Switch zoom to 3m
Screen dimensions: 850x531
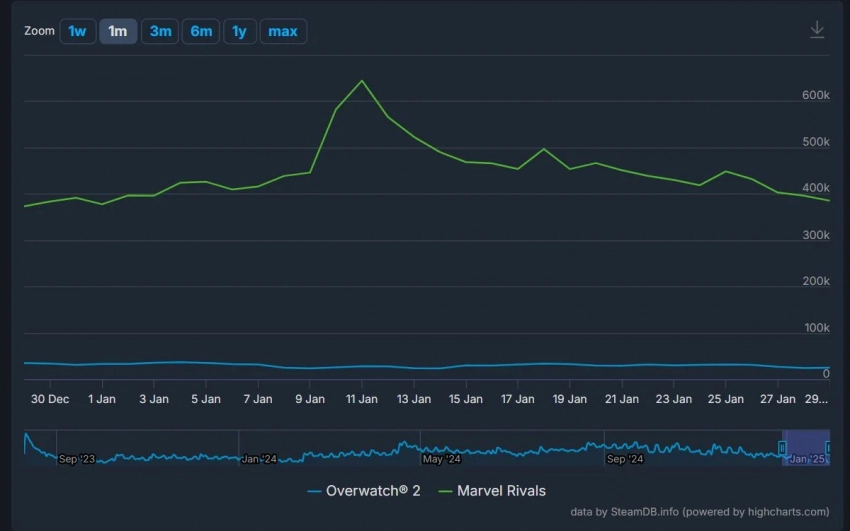coord(160,31)
